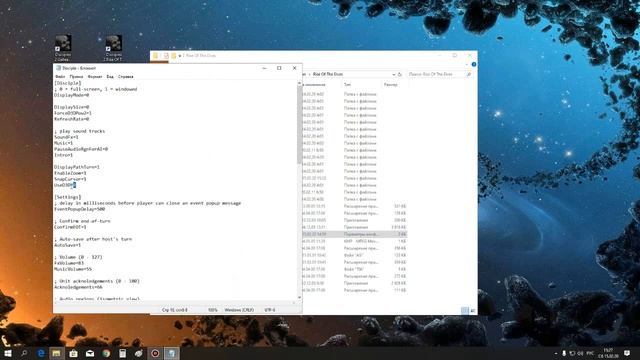Open the taskbar clock and date
The width and height of the screenshot is (640, 360).
tap(608, 353)
